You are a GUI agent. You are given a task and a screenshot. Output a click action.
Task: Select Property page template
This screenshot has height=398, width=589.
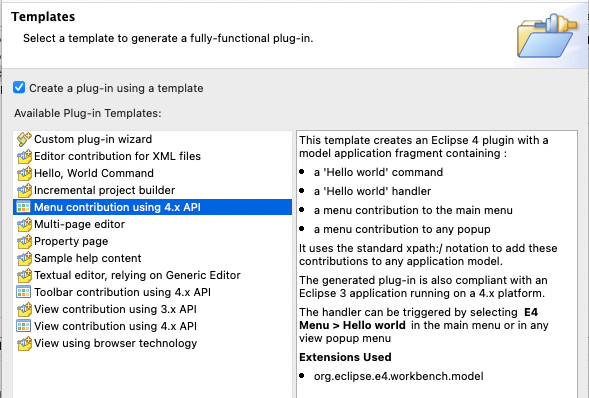click(x=71, y=241)
